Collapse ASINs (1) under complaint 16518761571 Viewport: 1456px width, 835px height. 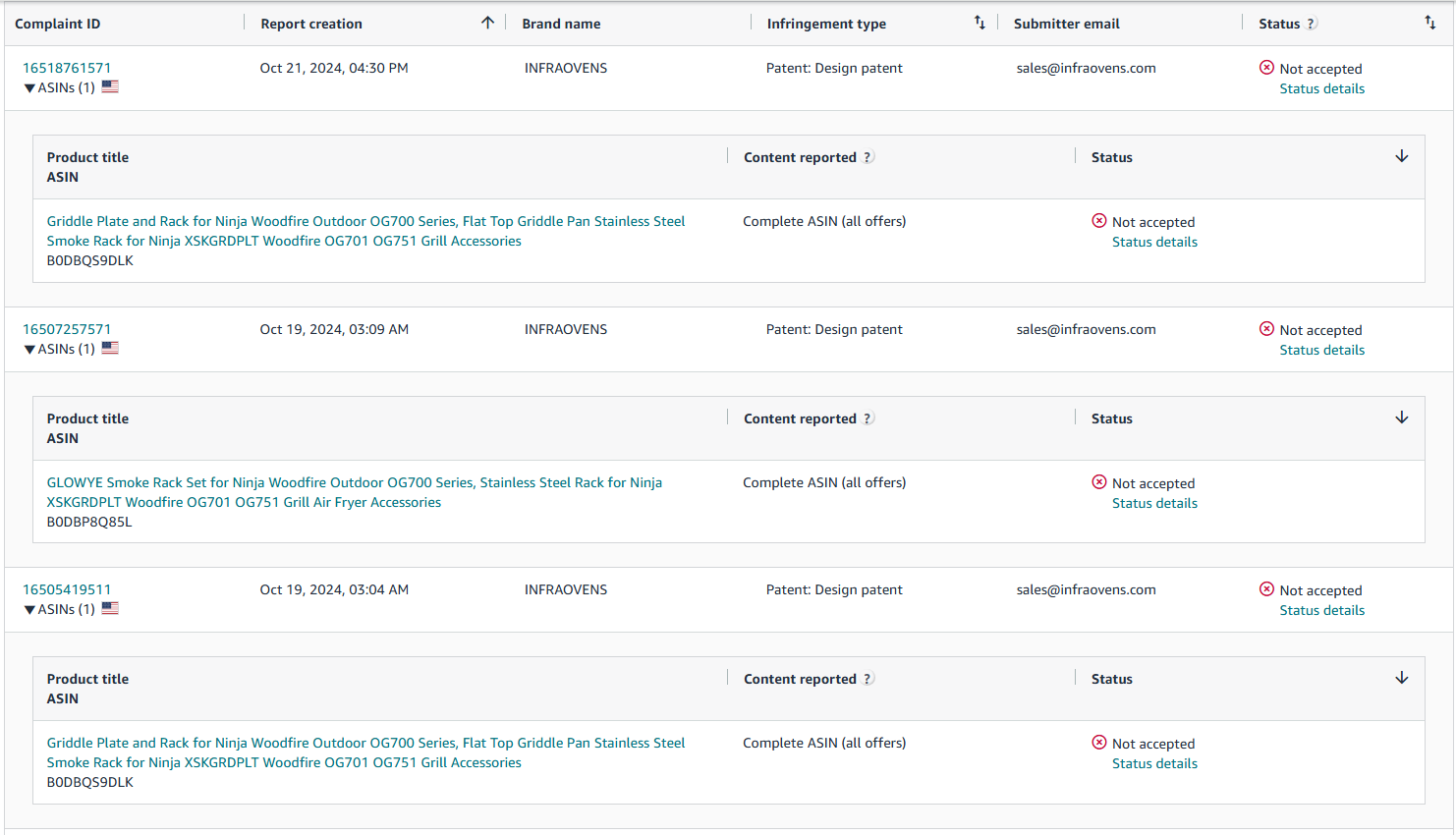pos(59,87)
